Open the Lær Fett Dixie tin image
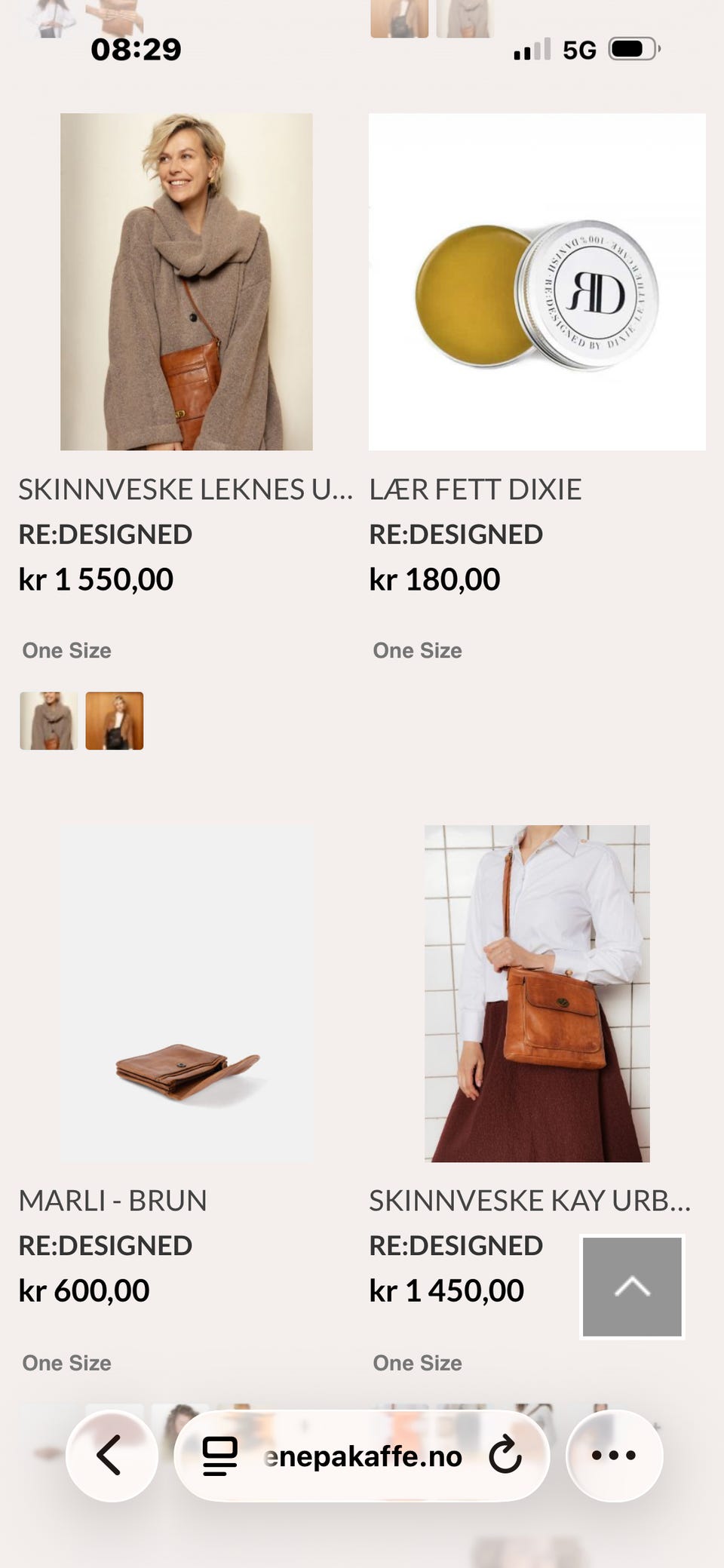This screenshot has width=724, height=1568. [537, 282]
